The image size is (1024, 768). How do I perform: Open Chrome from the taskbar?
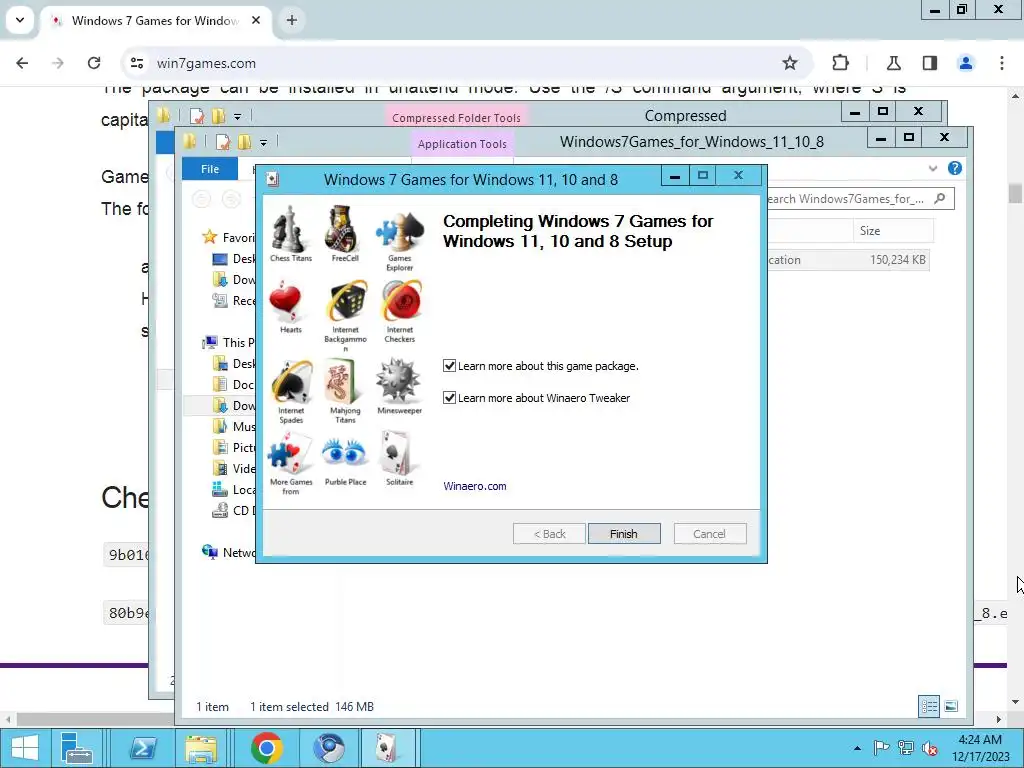coord(266,748)
